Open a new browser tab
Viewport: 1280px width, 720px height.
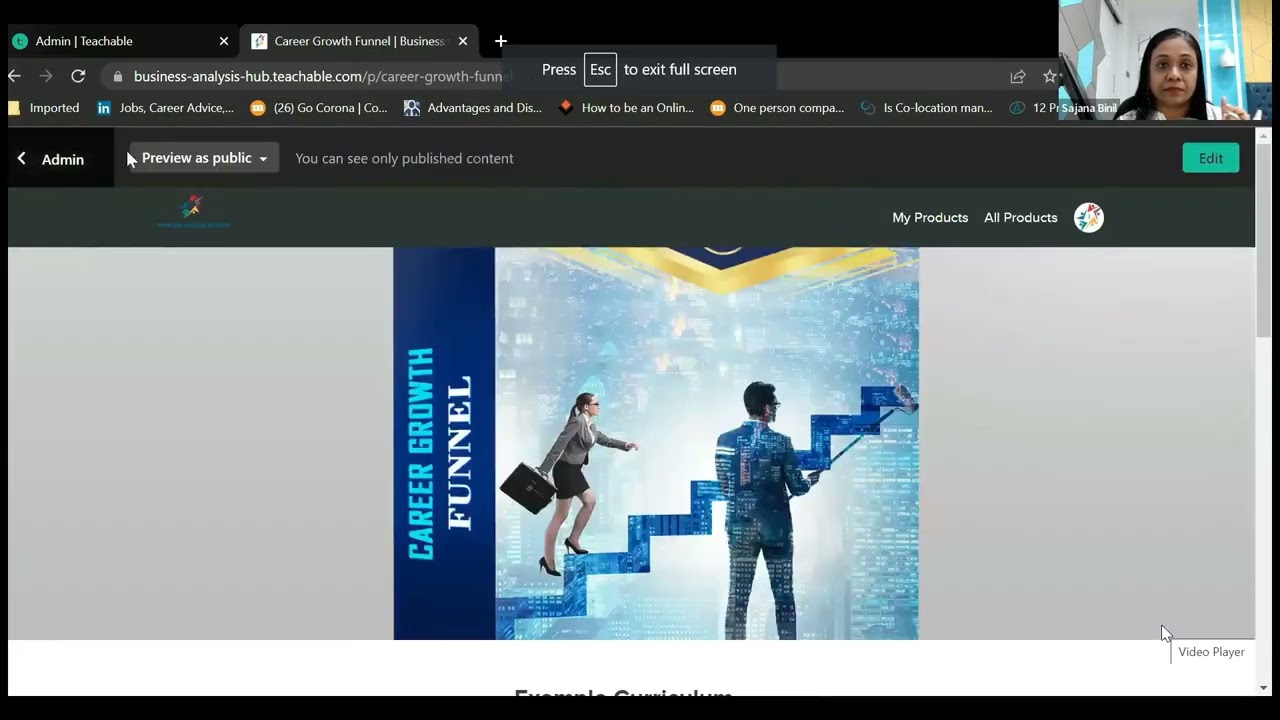(501, 41)
